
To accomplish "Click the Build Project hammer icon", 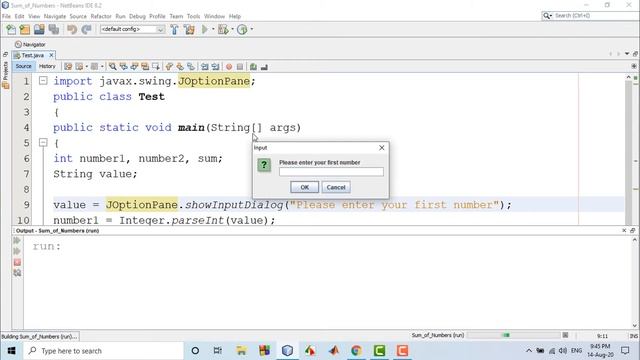I will 174,29.
